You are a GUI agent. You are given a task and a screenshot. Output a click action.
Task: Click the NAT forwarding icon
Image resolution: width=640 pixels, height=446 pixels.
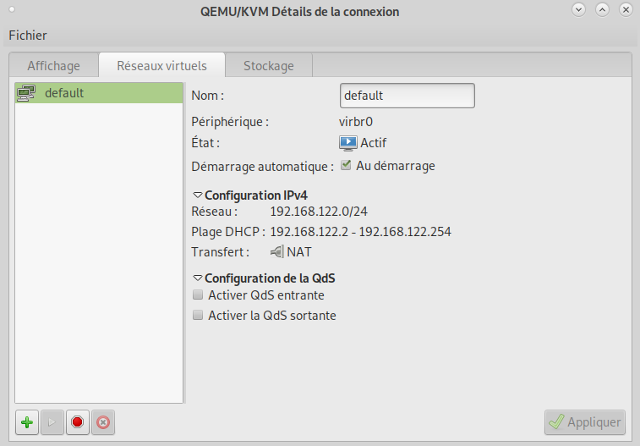(277, 252)
